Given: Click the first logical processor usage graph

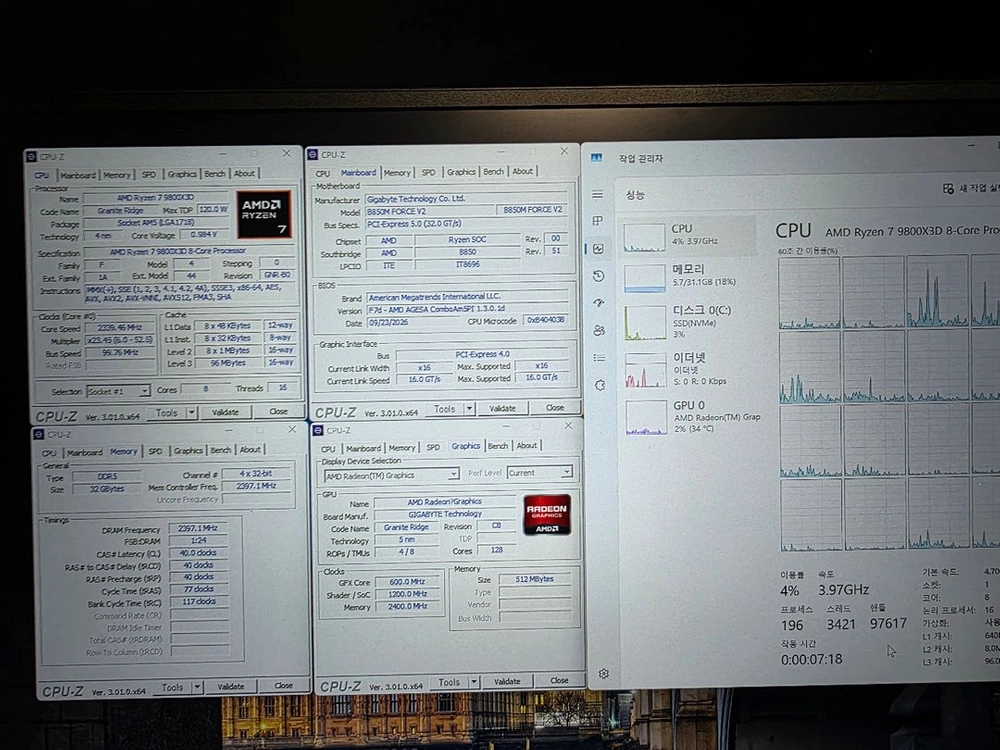Looking at the screenshot, I should 809,292.
